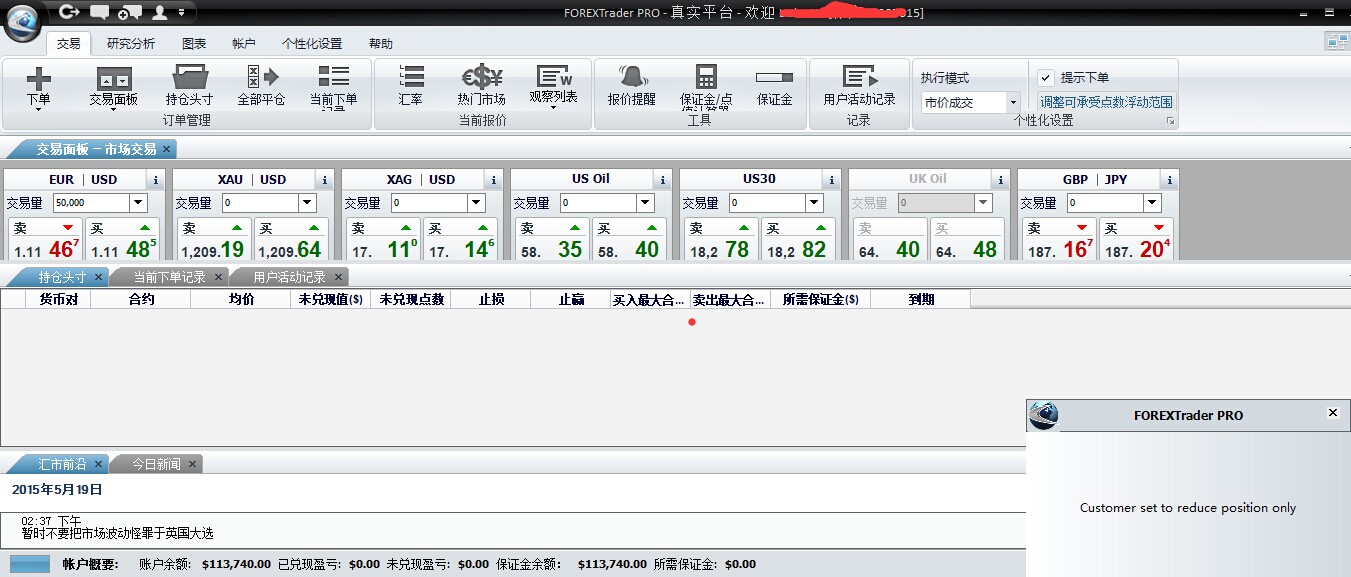1351x577 pixels.
Task: Open info for US Oil tile
Action: point(661,180)
